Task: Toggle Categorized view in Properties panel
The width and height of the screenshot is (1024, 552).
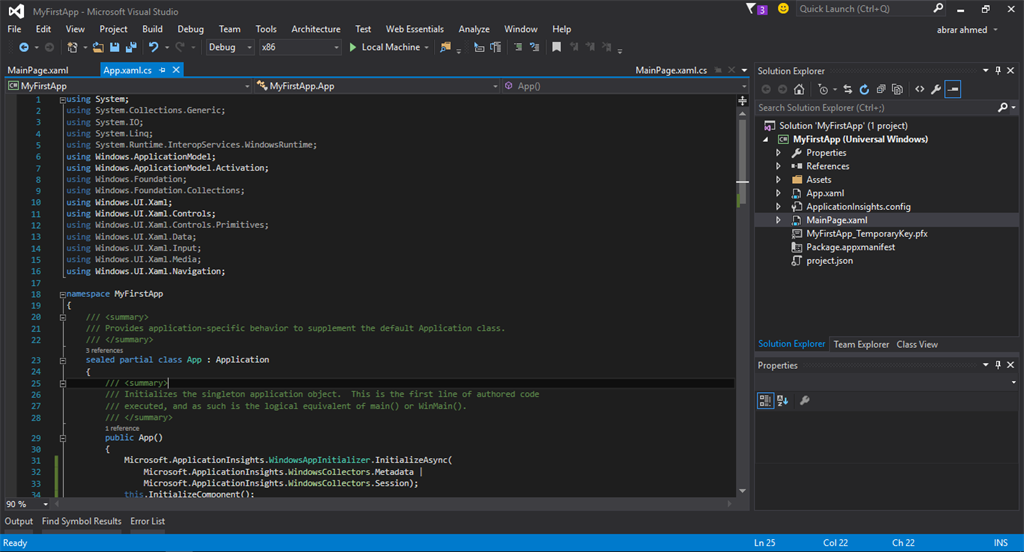Action: (765, 400)
